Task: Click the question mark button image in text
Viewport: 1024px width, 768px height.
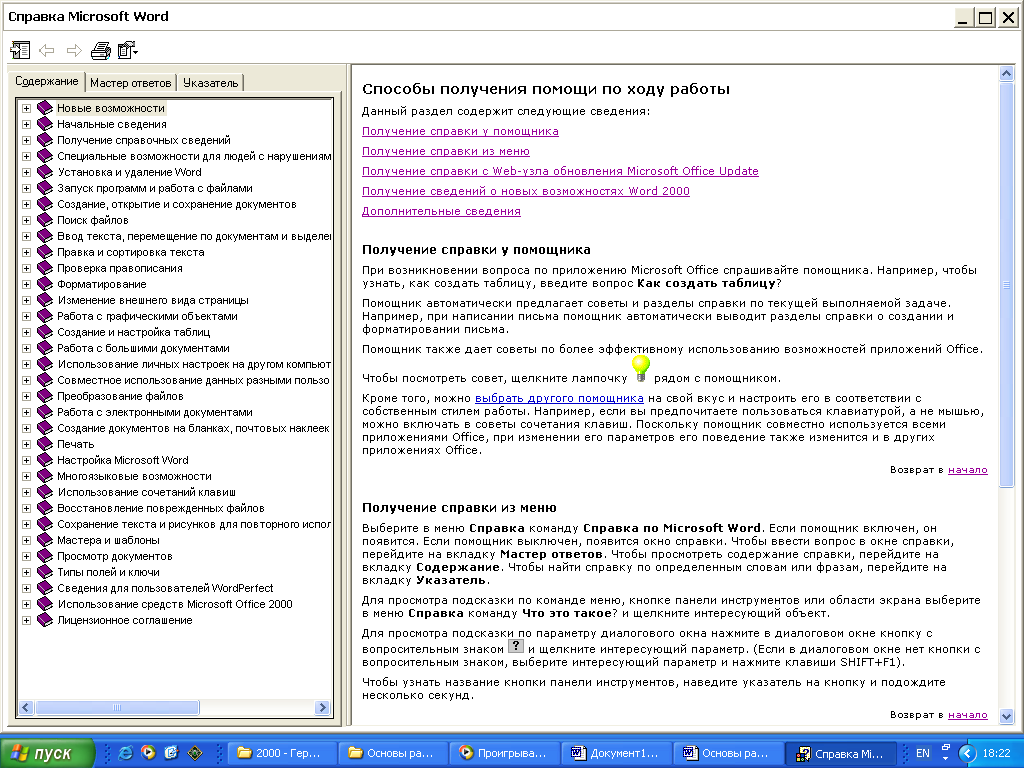Action: click(516, 646)
